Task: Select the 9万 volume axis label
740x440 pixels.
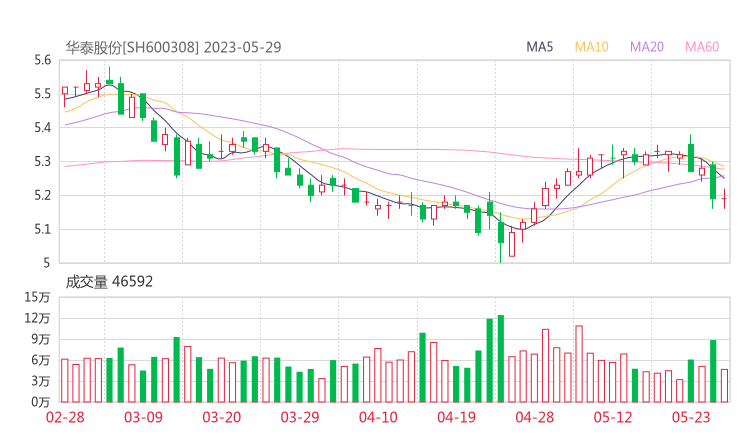Action: pos(41,339)
